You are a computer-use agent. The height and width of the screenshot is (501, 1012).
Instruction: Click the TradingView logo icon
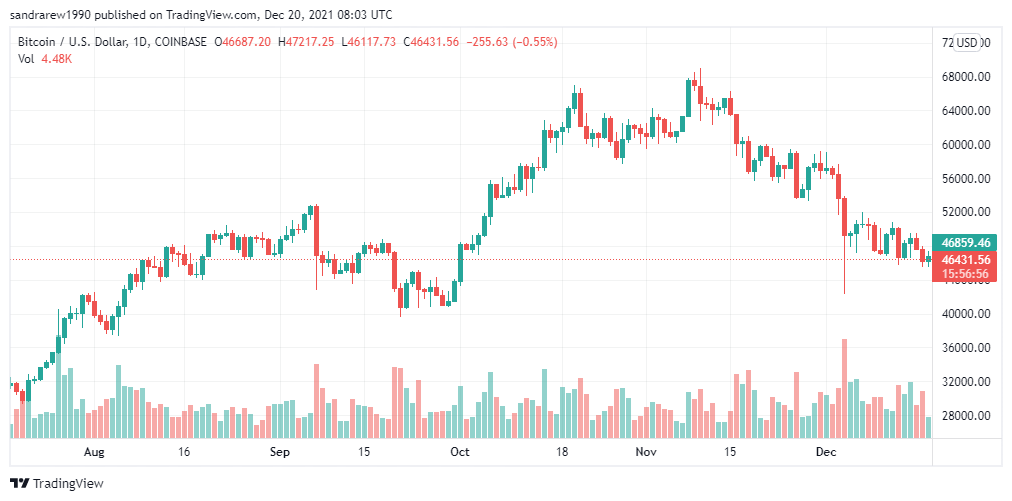pos(20,483)
